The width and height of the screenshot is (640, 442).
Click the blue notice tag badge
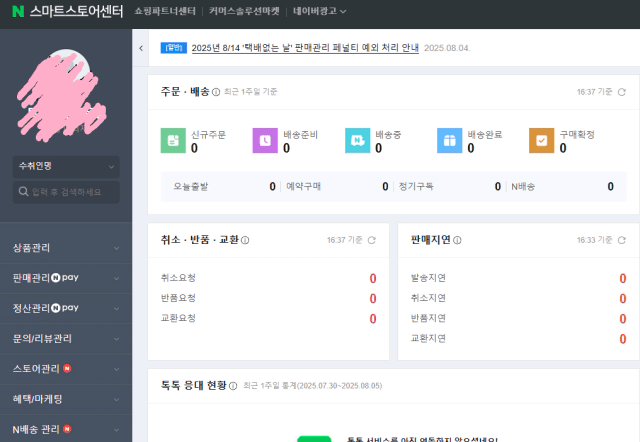[x=173, y=48]
